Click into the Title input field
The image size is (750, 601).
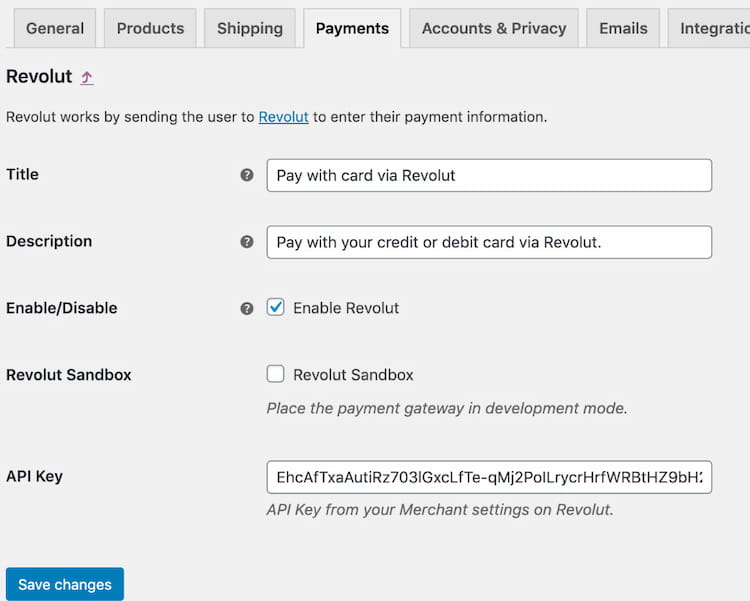pyautogui.click(x=489, y=176)
